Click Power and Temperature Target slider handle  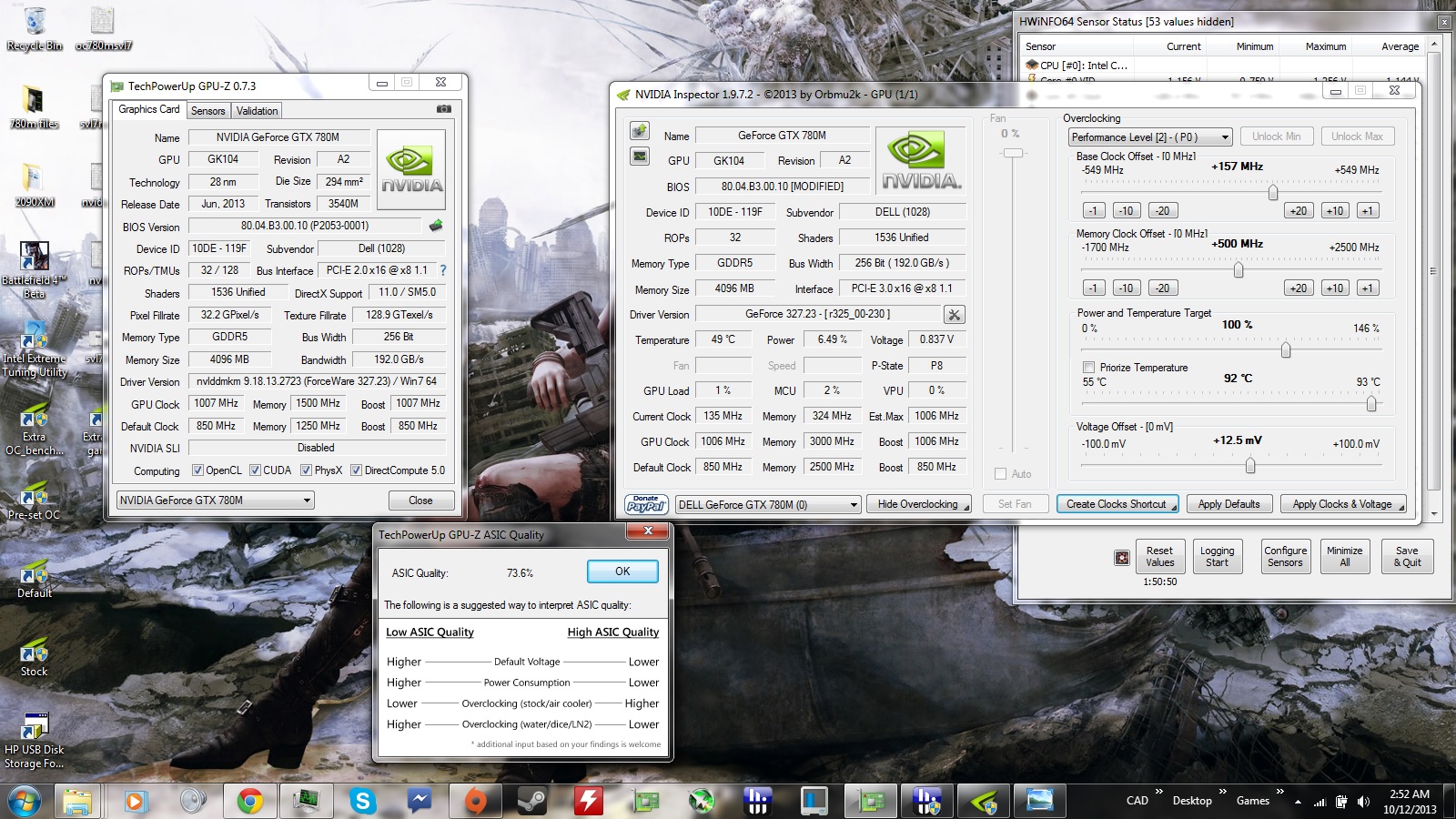click(1286, 349)
